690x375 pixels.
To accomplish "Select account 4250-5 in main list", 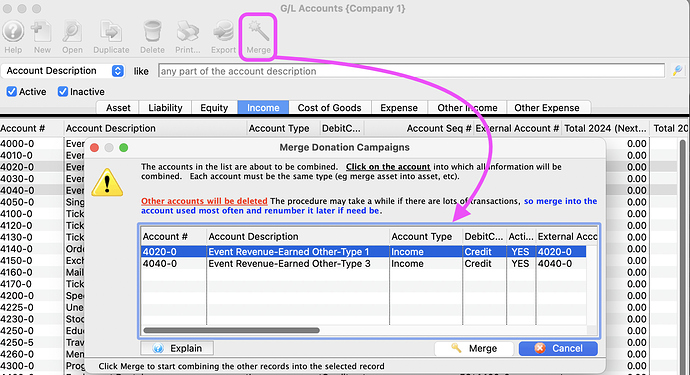I will [x=17, y=342].
